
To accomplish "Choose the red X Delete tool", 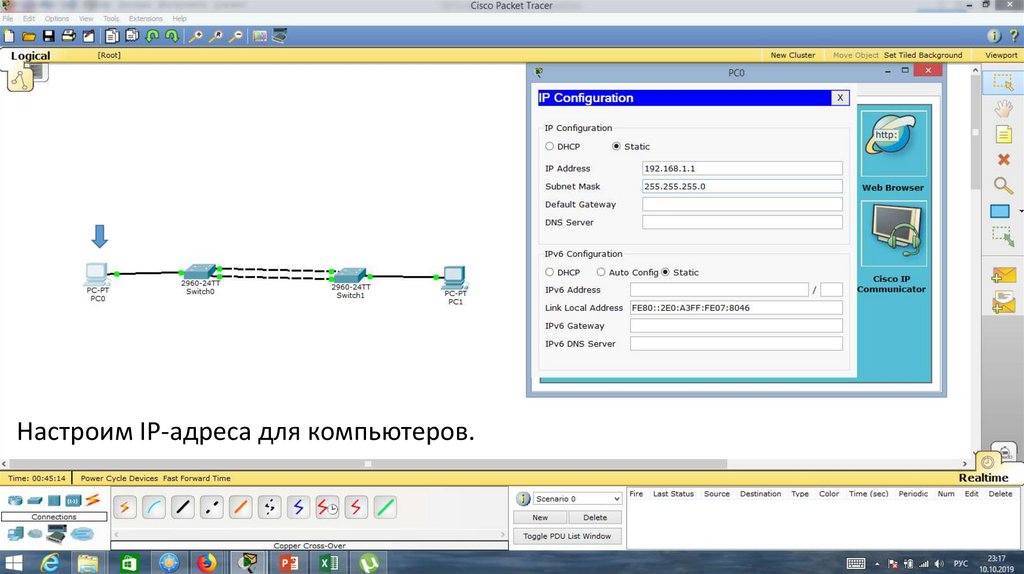I will click(x=1004, y=159).
